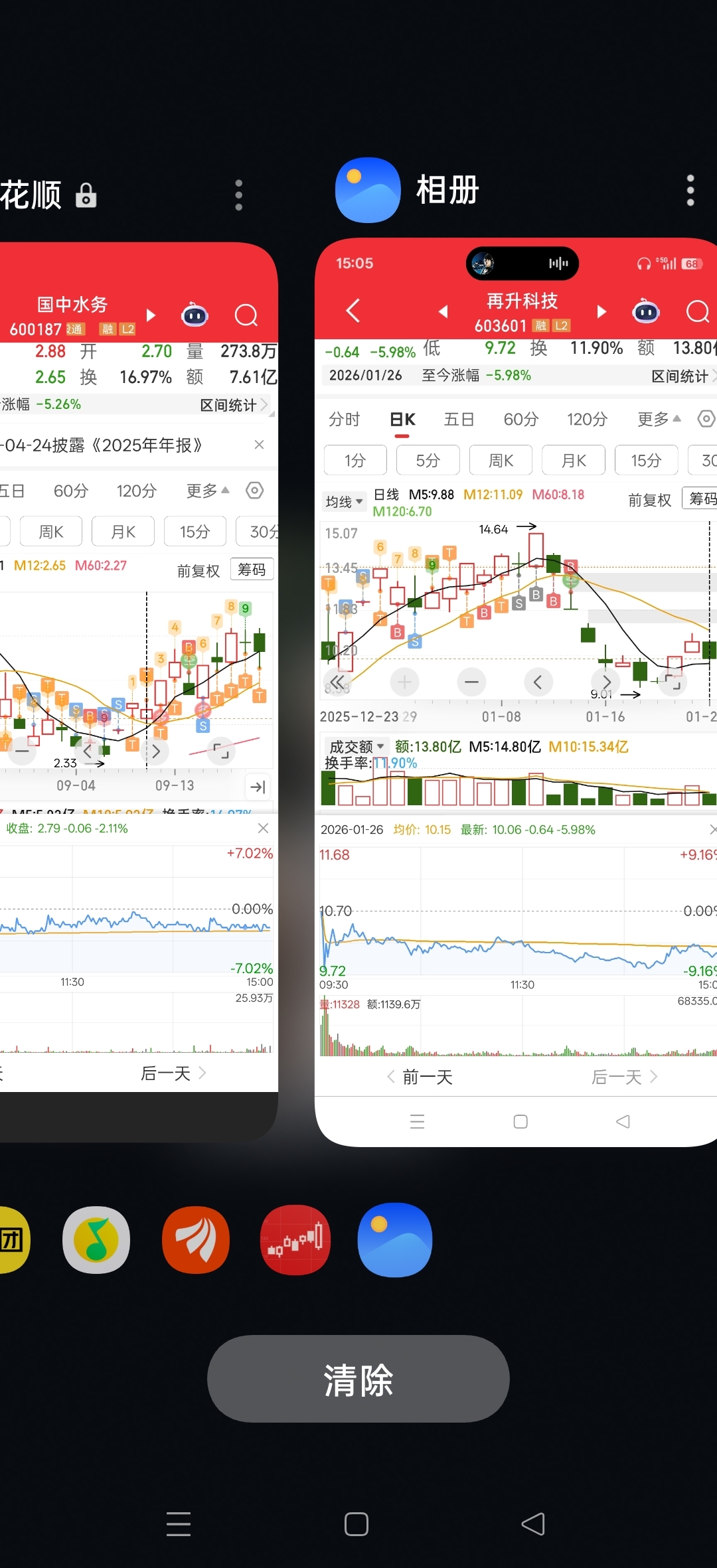The image size is (717, 1568).
Task: Tap the 筹码 button in 同花顺 card
Action: point(252,570)
